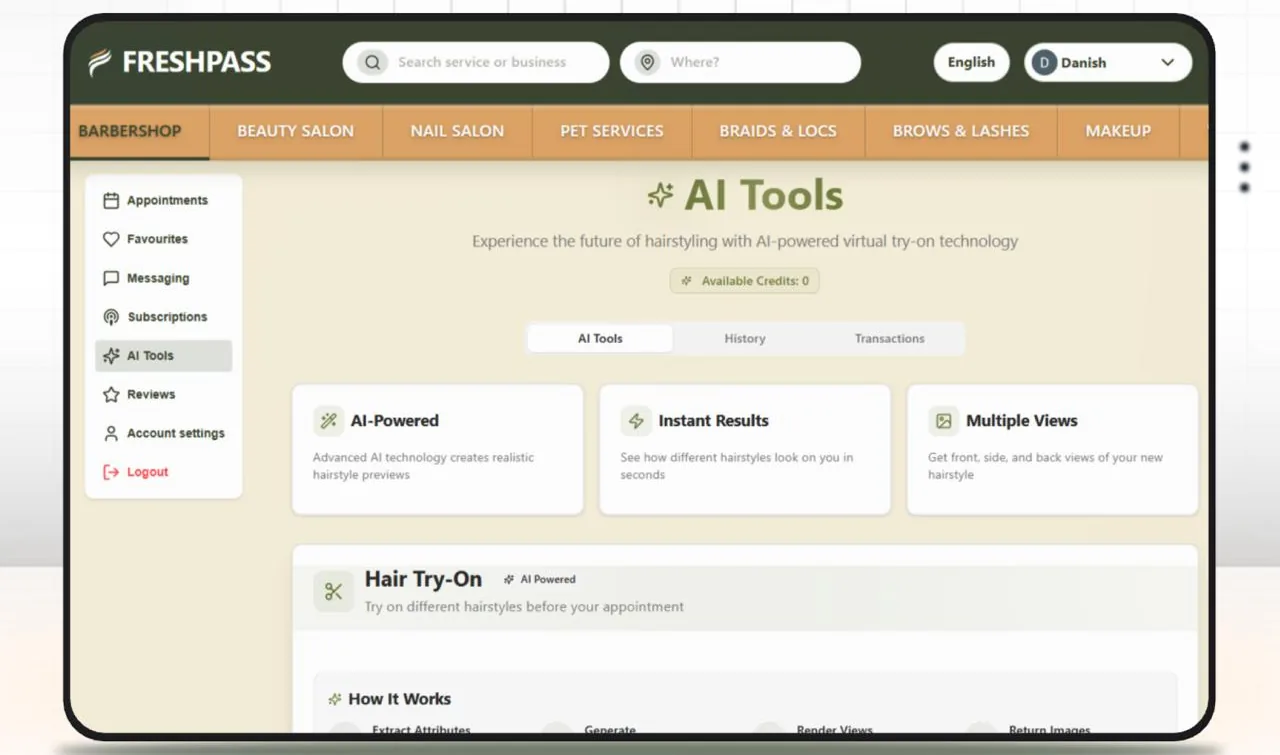This screenshot has height=755, width=1280.
Task: Click the sparkle icon beside AI Tools heading
Action: coord(660,195)
